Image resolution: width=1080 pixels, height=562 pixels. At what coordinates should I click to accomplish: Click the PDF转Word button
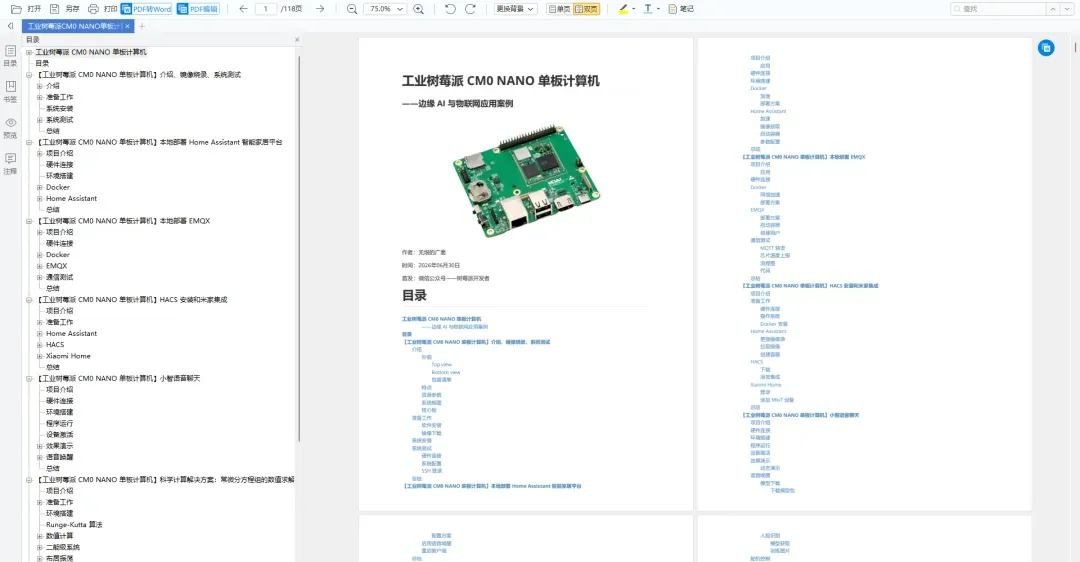(146, 9)
